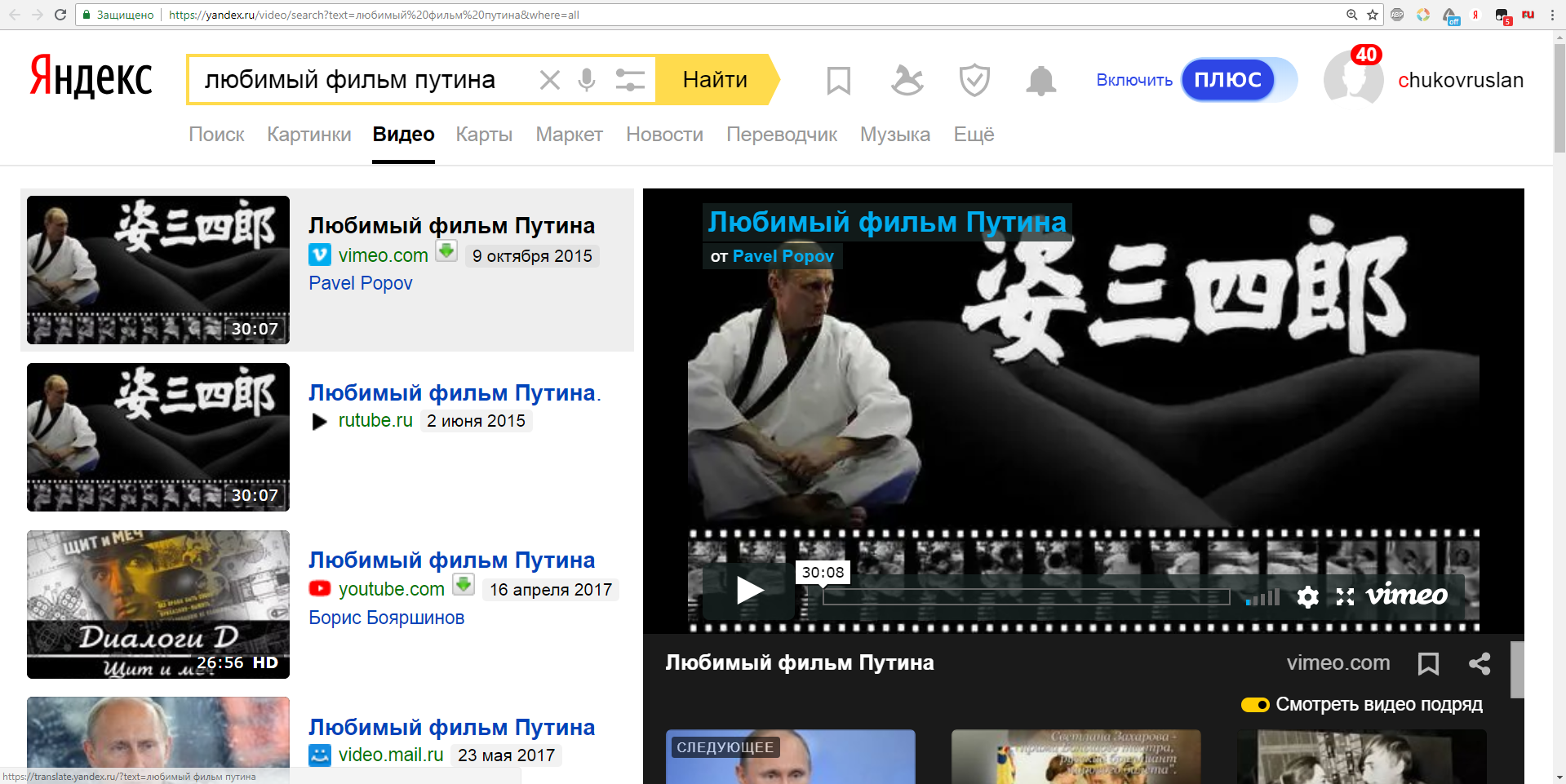Screen dimensions: 1566x784
Task: Open bookmarks collection icon in header
Action: pyautogui.click(x=839, y=81)
